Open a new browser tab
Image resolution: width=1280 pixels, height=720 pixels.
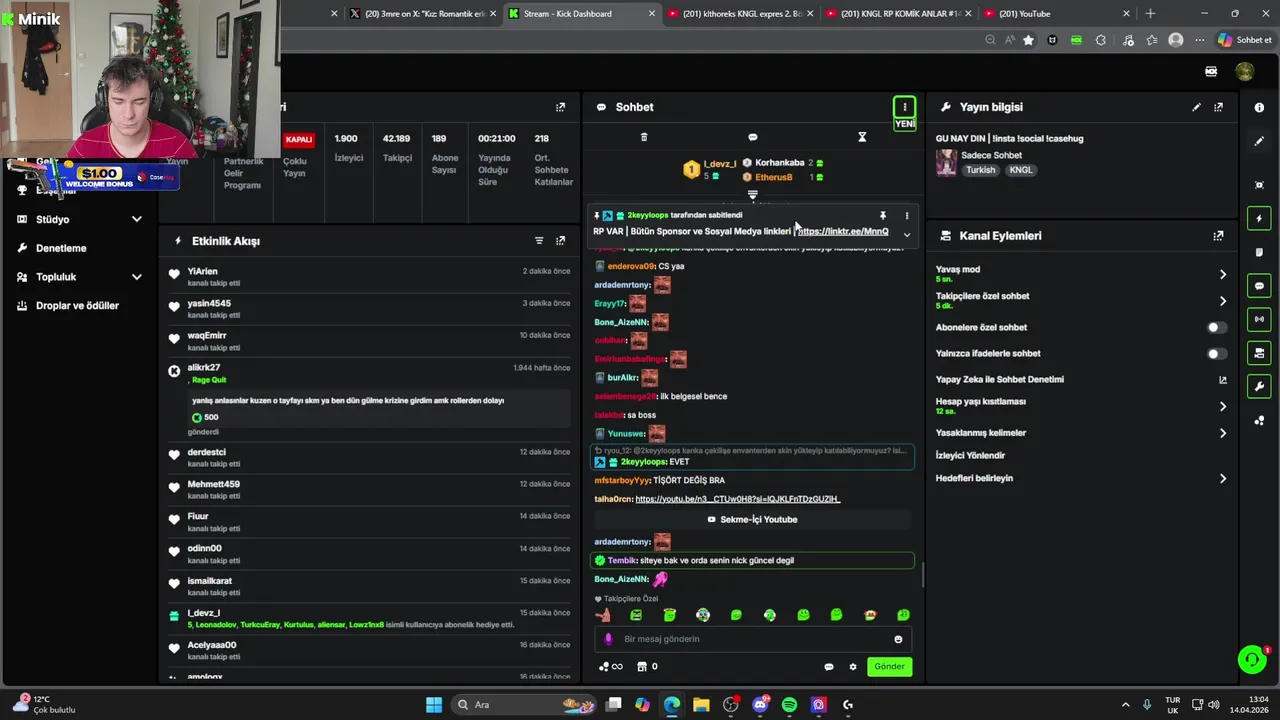pos(1150,14)
